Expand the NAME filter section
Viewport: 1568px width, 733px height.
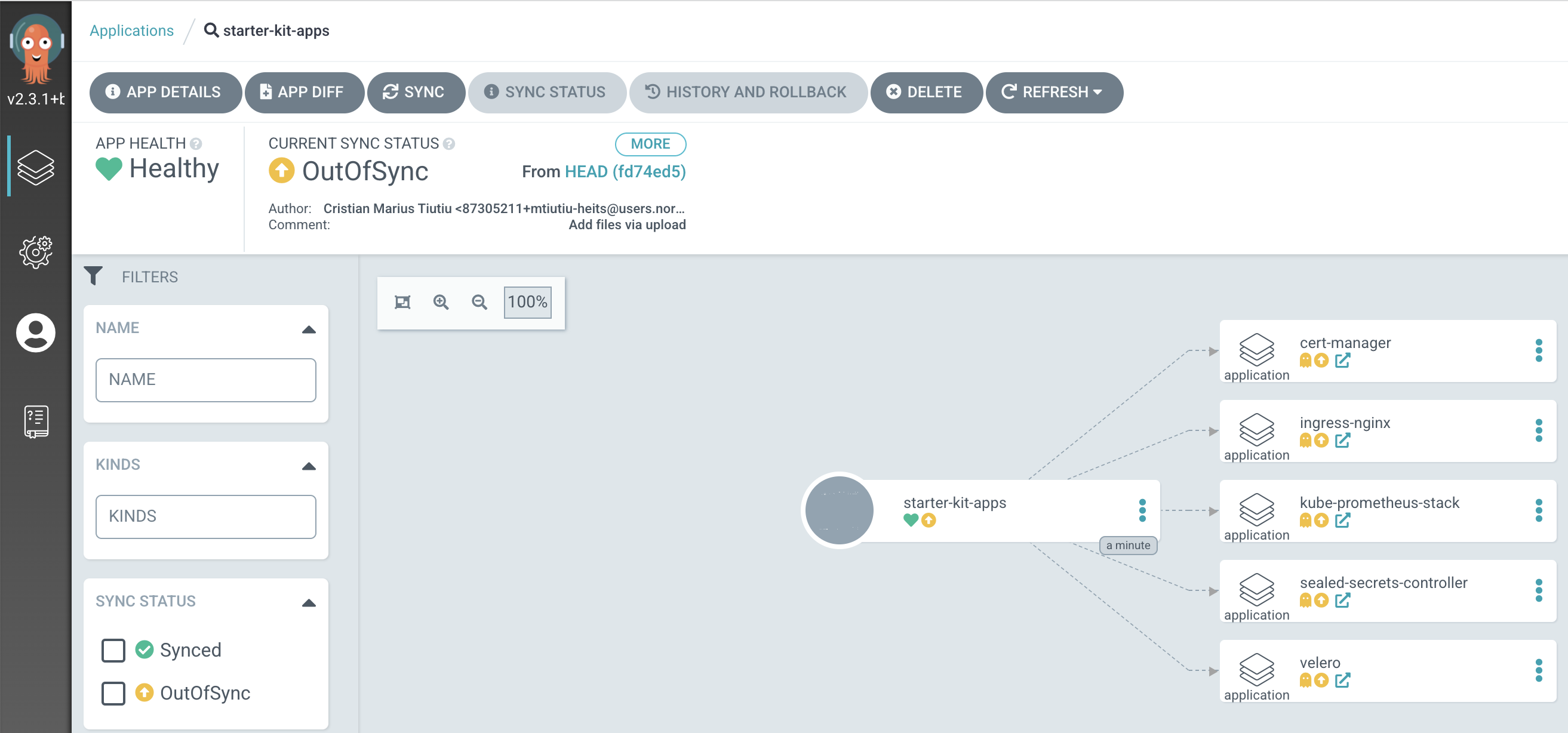[x=308, y=328]
